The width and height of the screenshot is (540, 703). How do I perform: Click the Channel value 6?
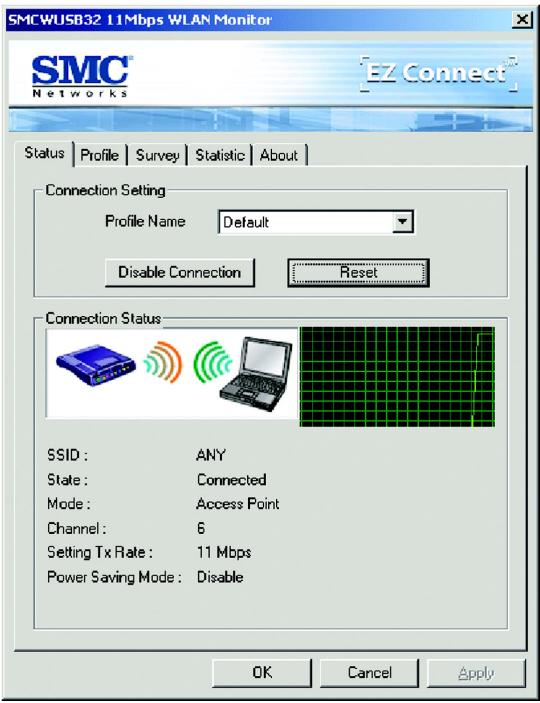pos(201,528)
